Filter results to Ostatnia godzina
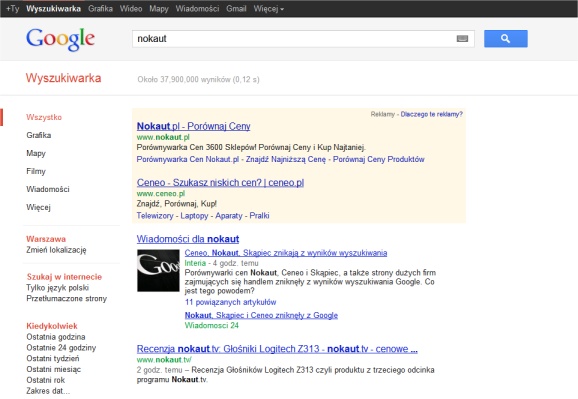Viewport: 578px width, 399px height. [x=56, y=337]
